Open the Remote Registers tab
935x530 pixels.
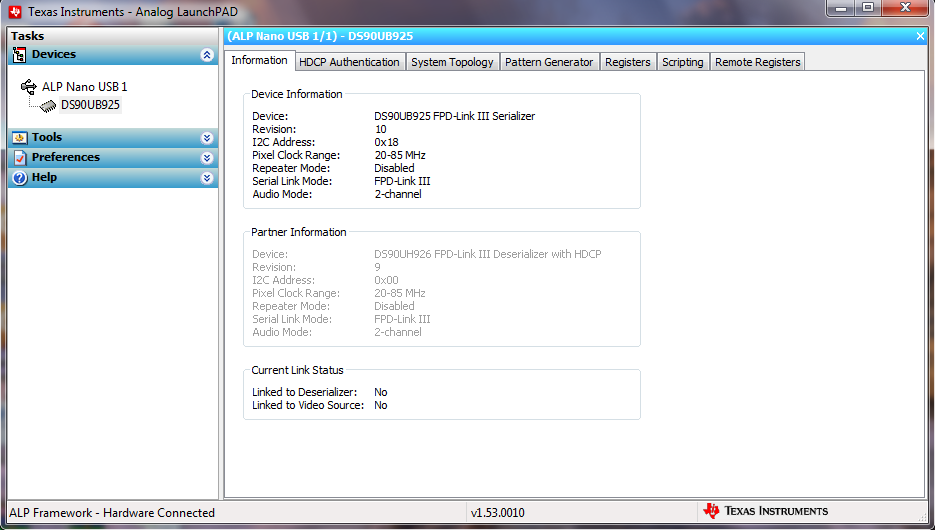757,62
